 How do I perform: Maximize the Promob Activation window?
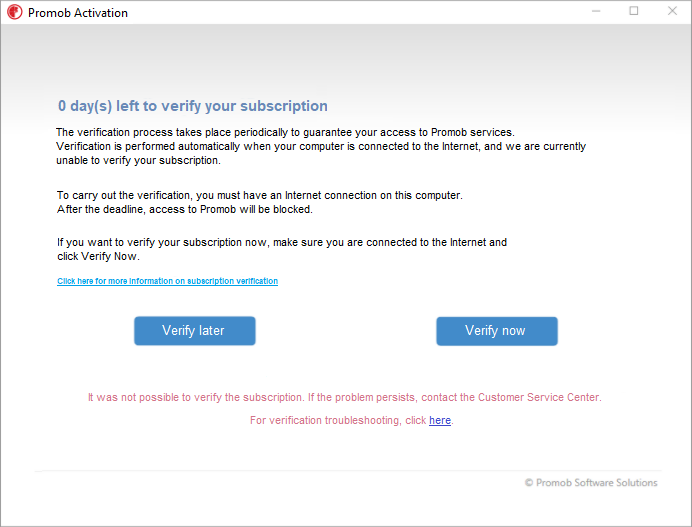(x=634, y=11)
